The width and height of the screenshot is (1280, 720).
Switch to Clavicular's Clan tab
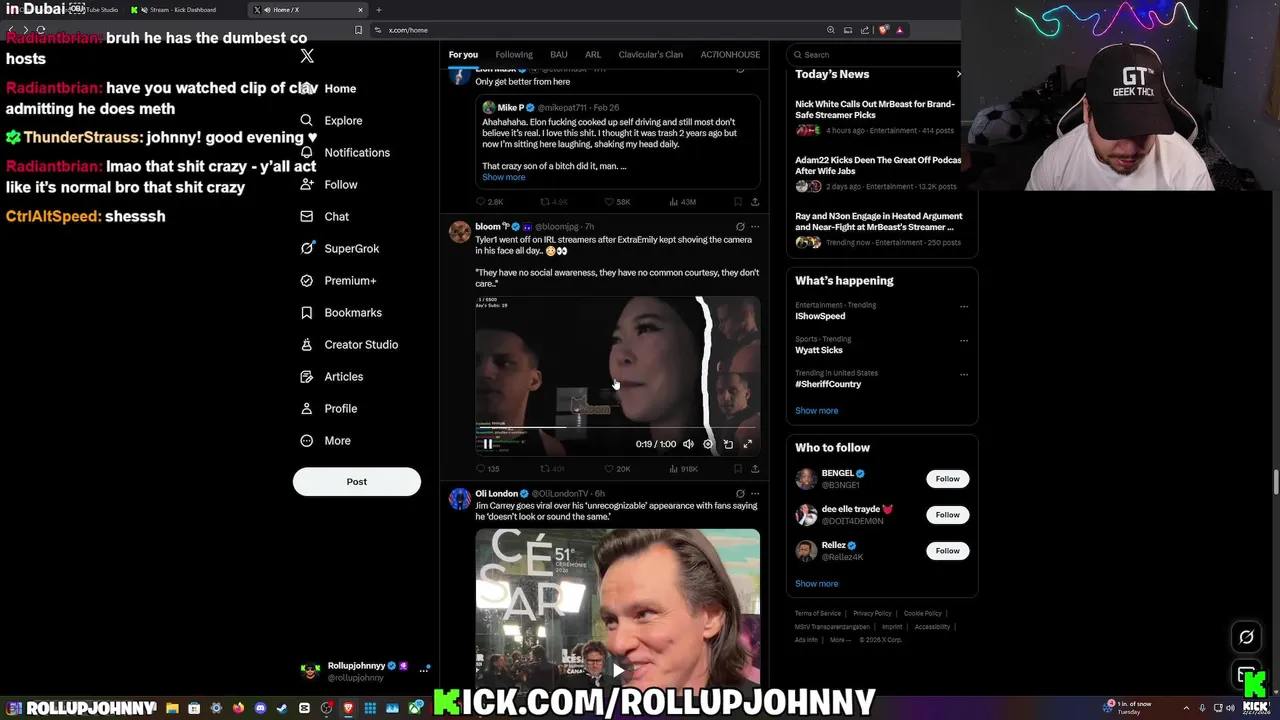click(x=651, y=55)
